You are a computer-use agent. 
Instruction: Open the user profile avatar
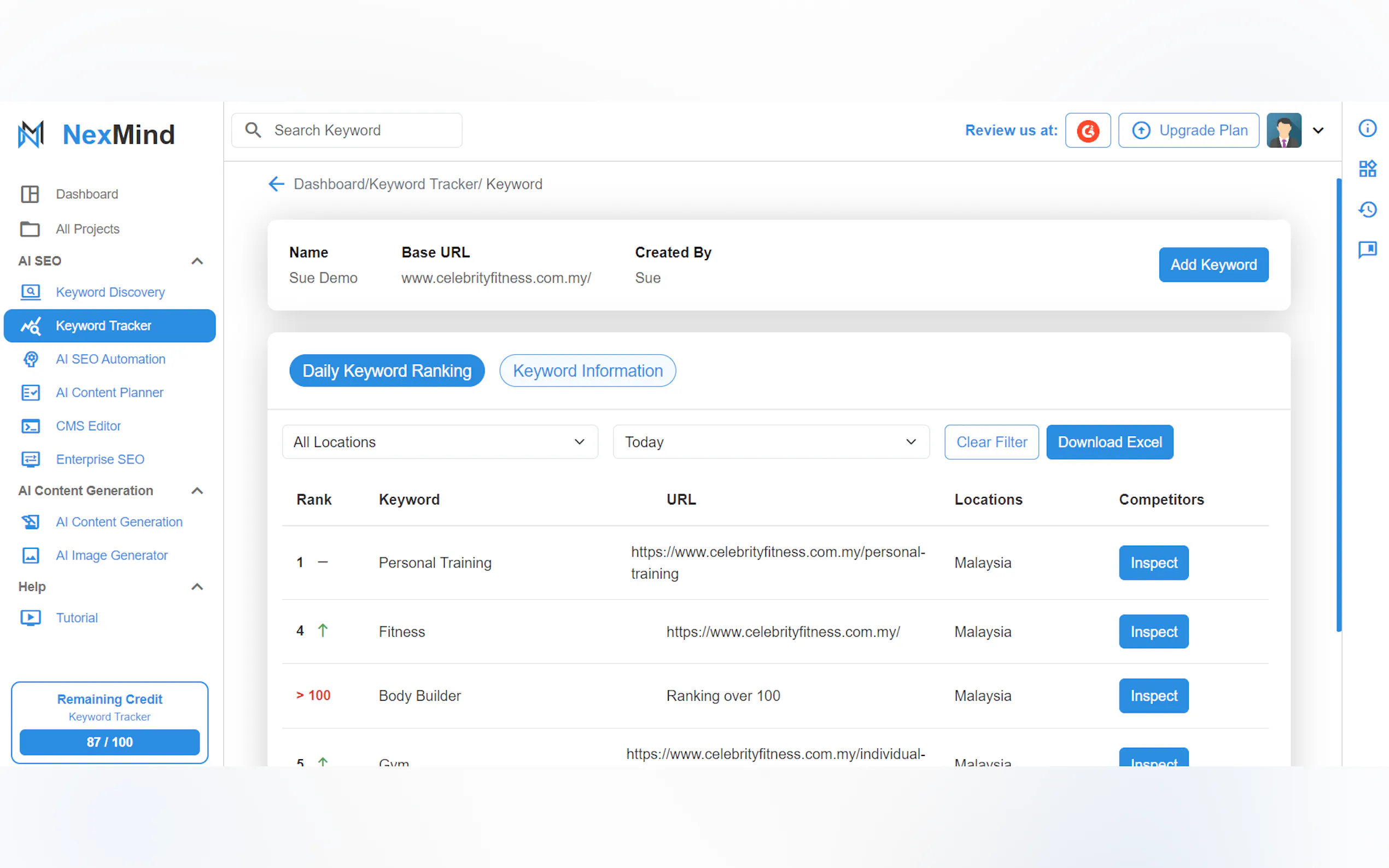pyautogui.click(x=1283, y=130)
